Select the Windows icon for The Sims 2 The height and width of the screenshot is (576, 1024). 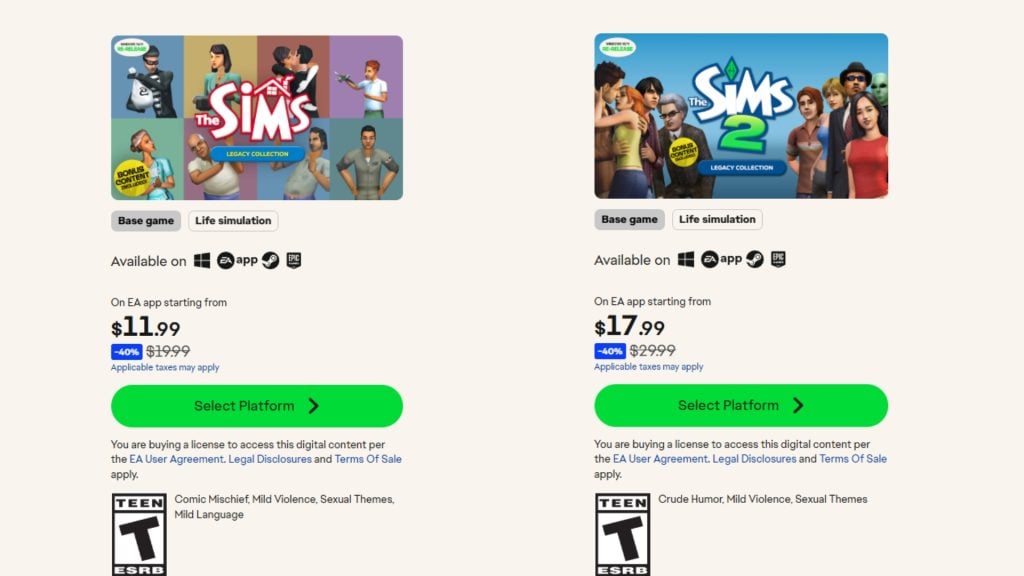pyautogui.click(x=686, y=260)
